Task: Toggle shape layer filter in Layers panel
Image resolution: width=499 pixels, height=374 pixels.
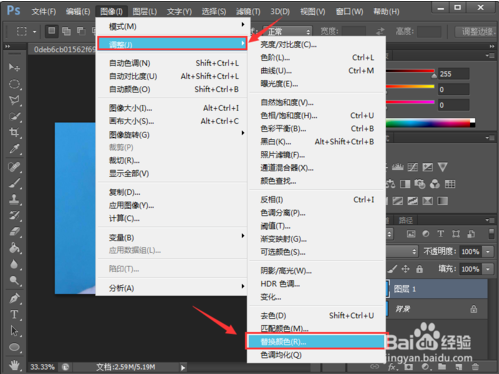Action: click(x=456, y=234)
